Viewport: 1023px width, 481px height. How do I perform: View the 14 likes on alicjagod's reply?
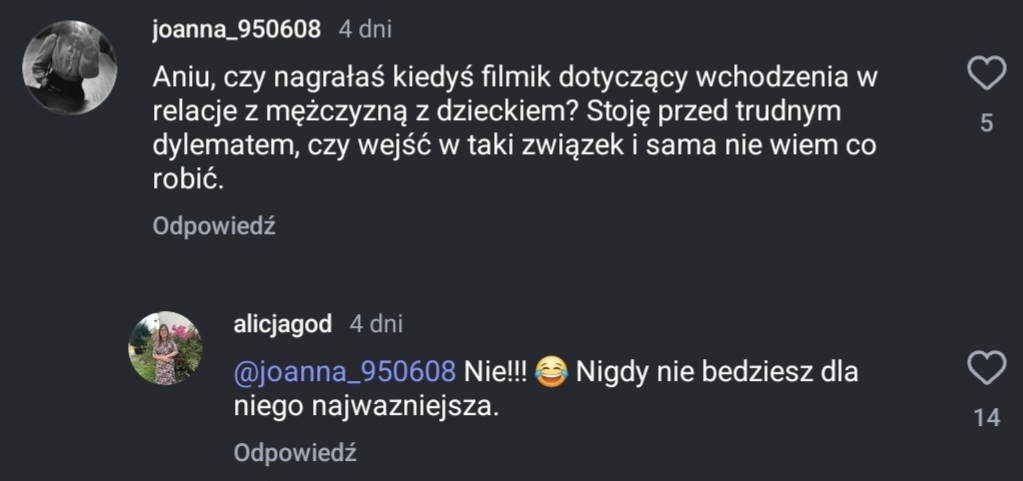[987, 419]
